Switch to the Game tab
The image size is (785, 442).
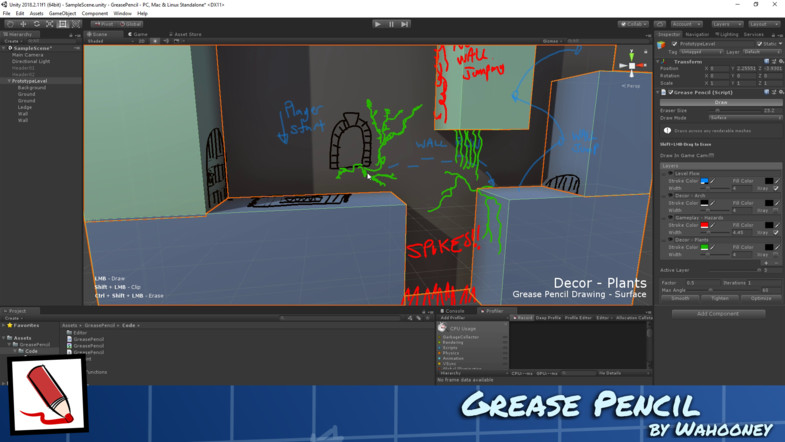click(x=138, y=34)
